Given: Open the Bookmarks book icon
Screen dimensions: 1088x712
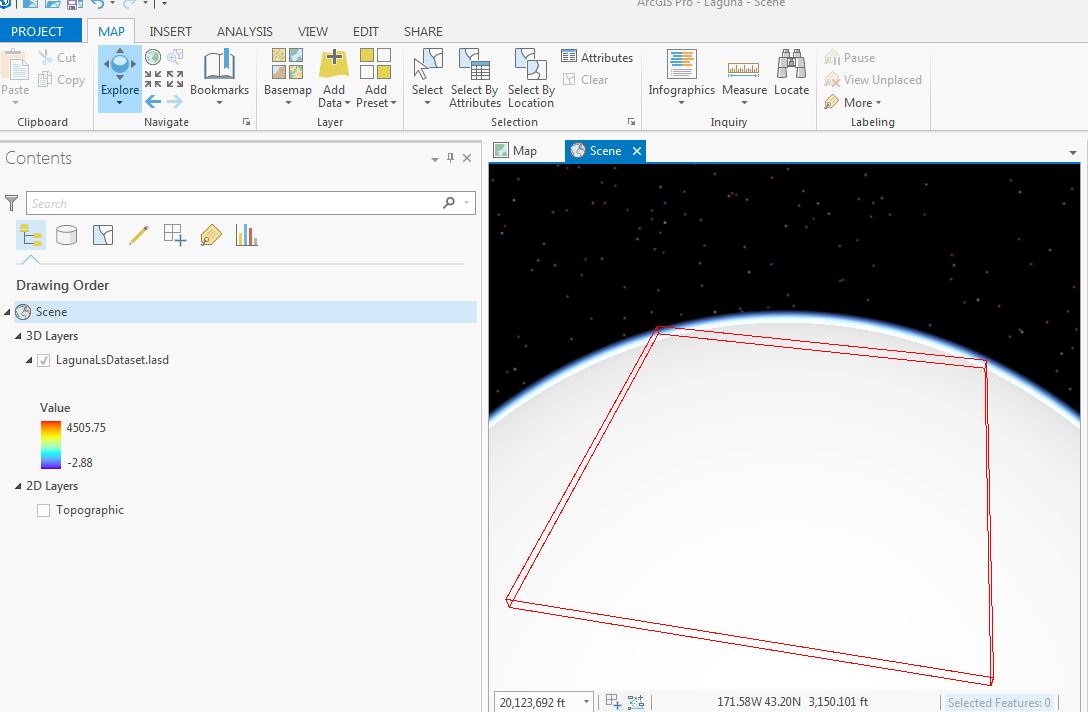Looking at the screenshot, I should click(219, 65).
